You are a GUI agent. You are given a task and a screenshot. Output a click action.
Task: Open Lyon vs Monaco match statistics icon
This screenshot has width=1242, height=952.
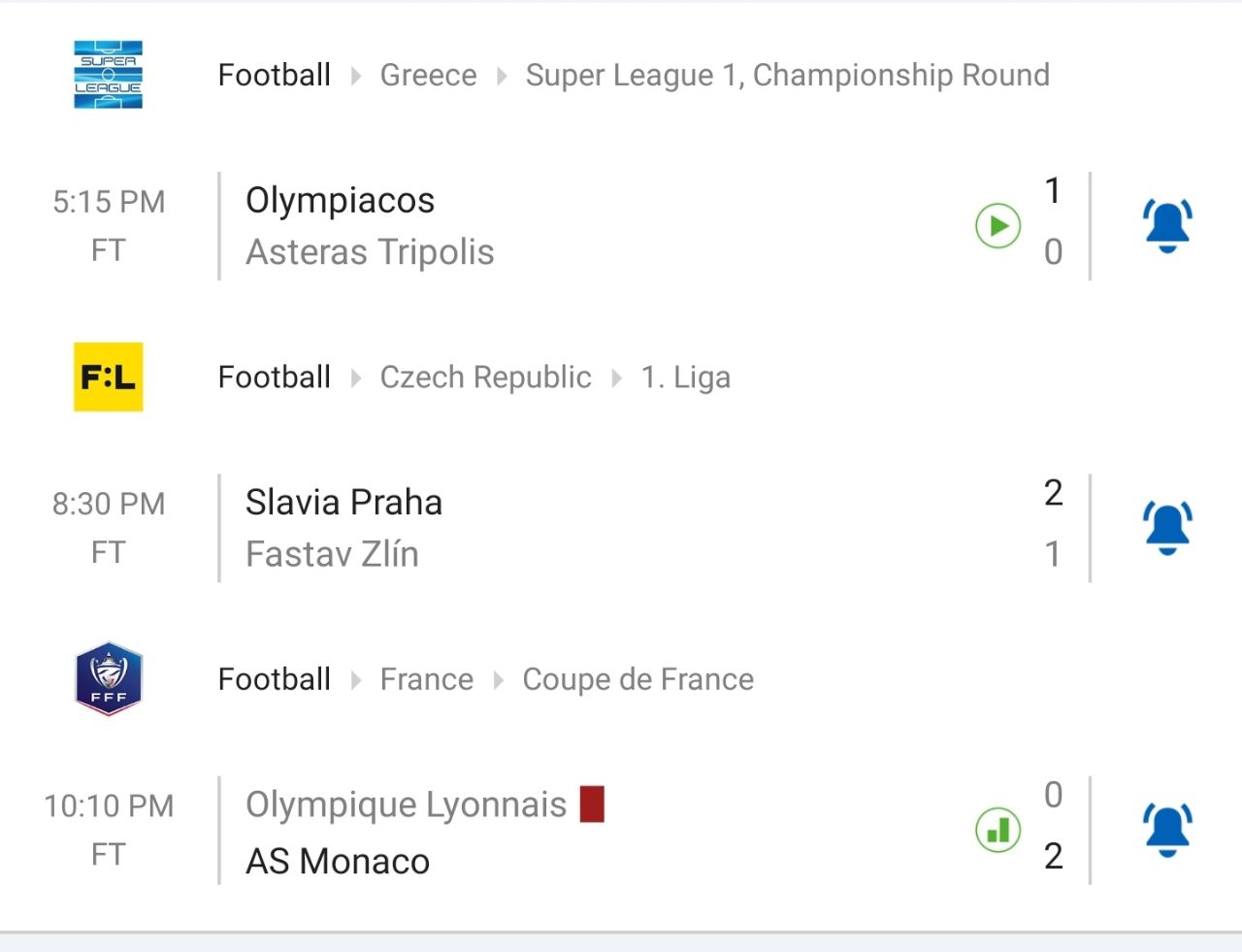pos(997,831)
